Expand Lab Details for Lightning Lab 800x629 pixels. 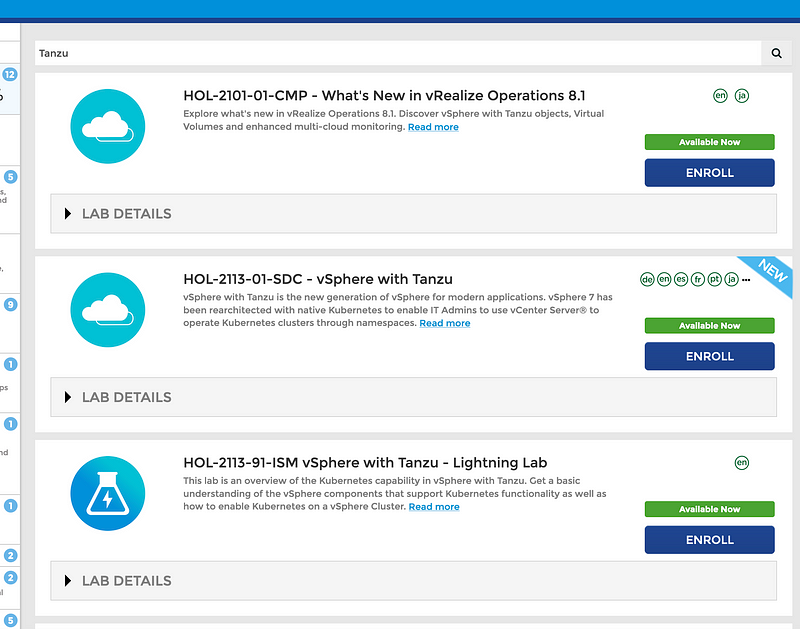[x=413, y=581]
